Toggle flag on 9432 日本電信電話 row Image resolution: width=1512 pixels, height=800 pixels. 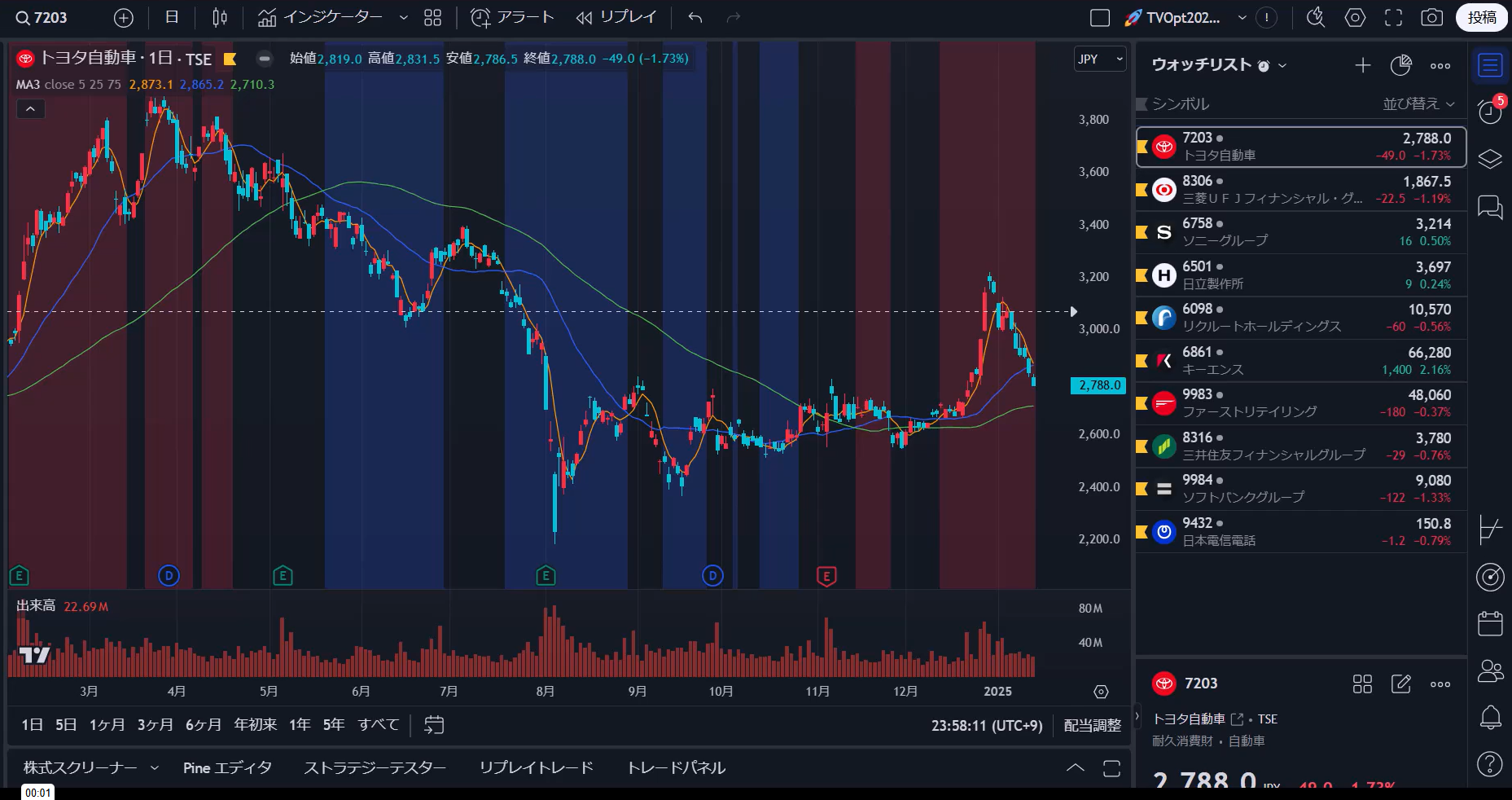(1142, 532)
